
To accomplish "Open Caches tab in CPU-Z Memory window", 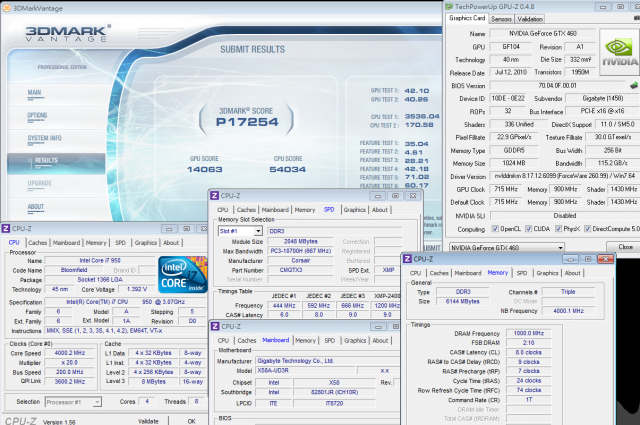I will (x=439, y=273).
